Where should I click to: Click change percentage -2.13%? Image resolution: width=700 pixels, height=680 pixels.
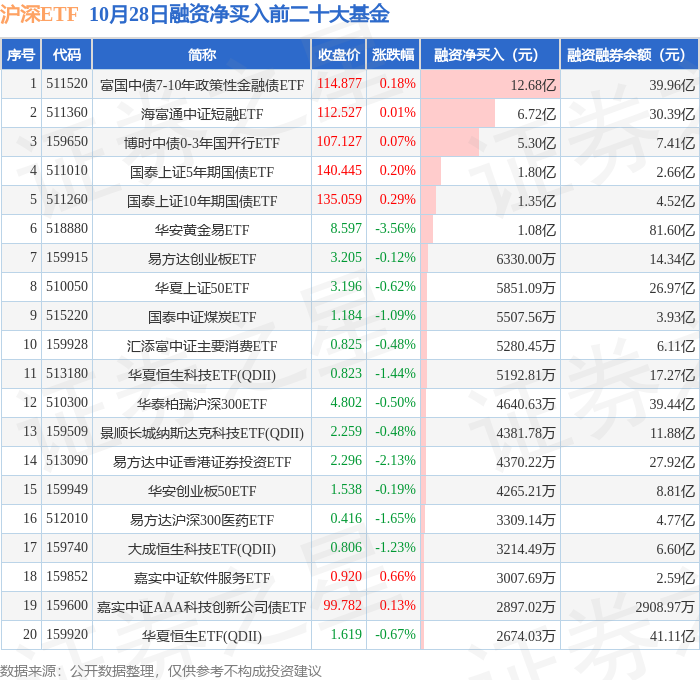[x=395, y=461]
